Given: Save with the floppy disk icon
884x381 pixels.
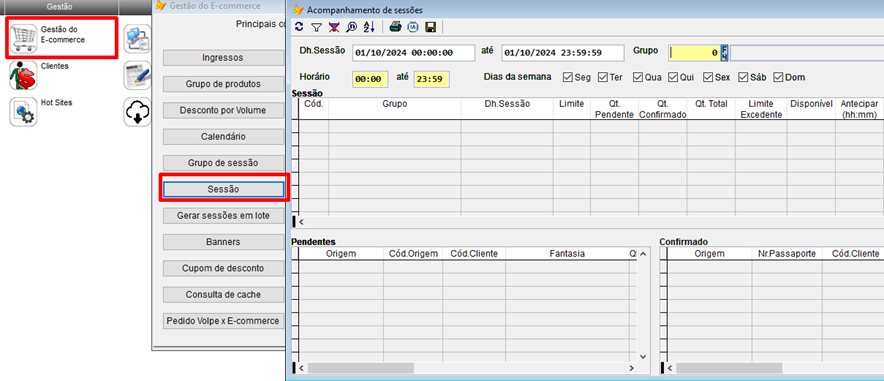Looking at the screenshot, I should 431,26.
